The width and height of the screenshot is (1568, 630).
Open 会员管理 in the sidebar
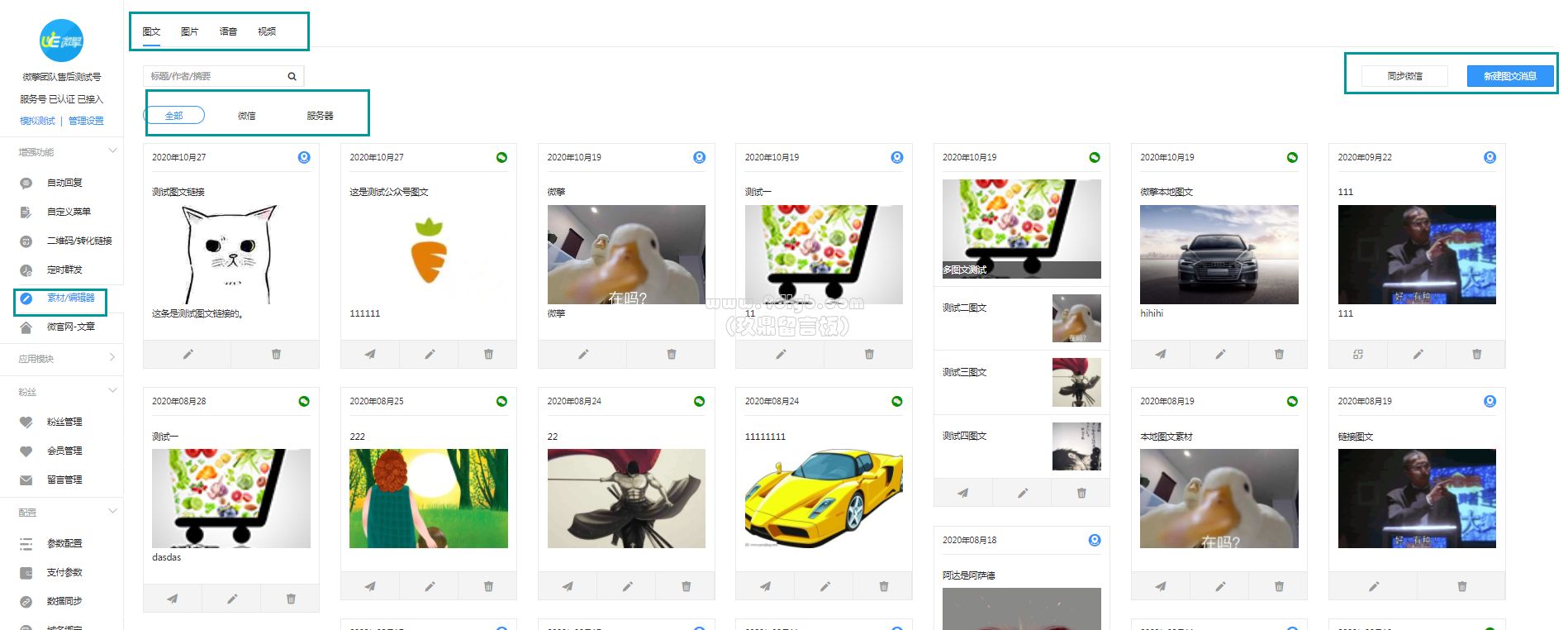64,451
